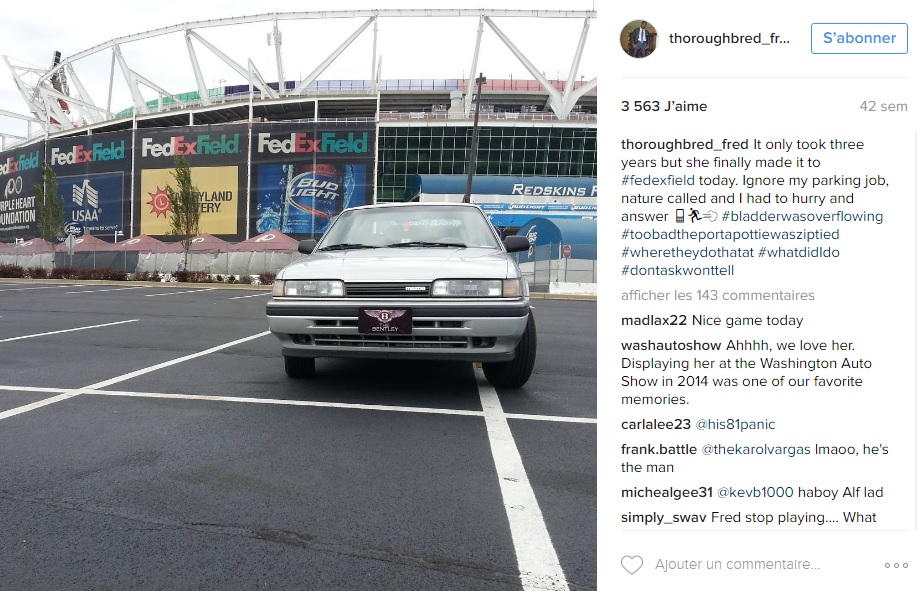Open thoroughbred_fred's profile picture avatar
The width and height of the screenshot is (917, 591).
tap(639, 39)
